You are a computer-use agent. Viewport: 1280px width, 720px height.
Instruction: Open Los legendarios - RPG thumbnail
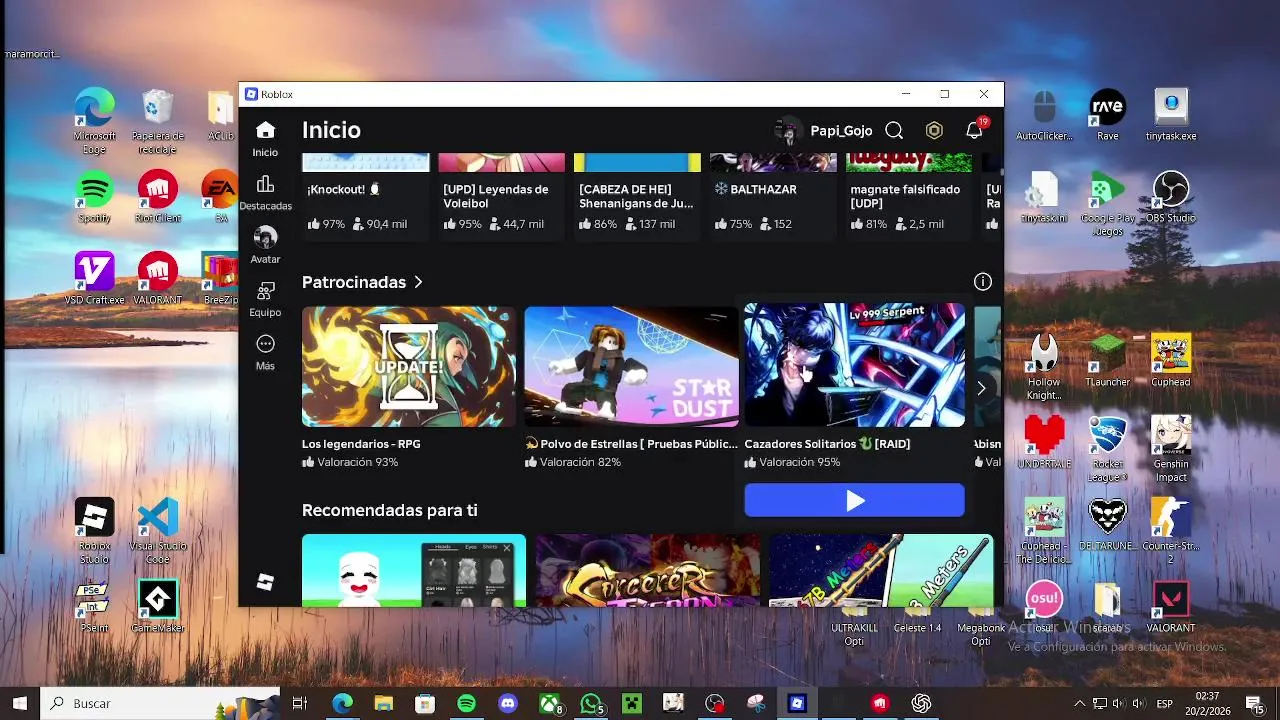click(409, 367)
